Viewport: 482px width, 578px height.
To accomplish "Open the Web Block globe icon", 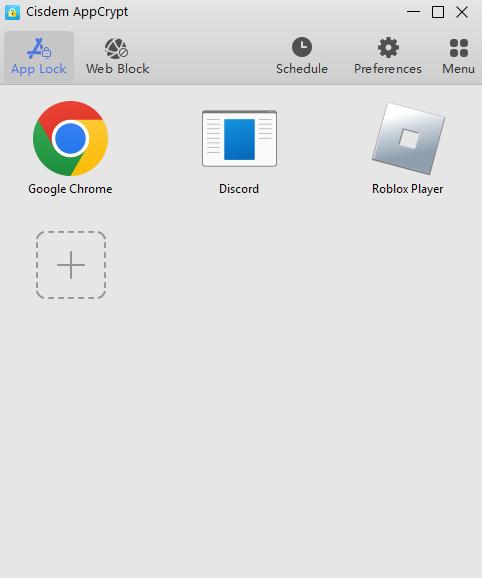I will pyautogui.click(x=116, y=48).
